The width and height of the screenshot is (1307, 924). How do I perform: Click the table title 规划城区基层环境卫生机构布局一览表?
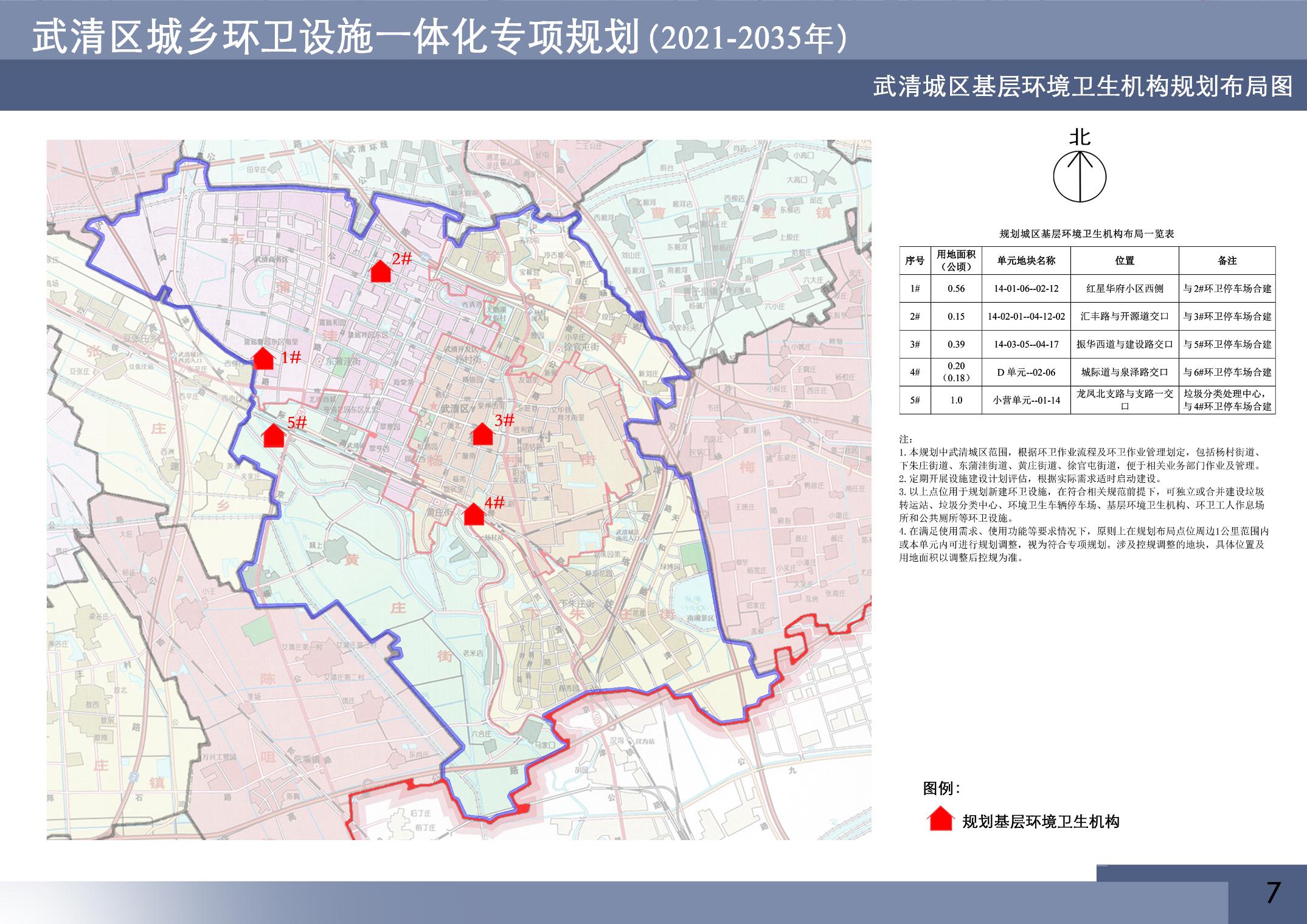(x=1086, y=234)
